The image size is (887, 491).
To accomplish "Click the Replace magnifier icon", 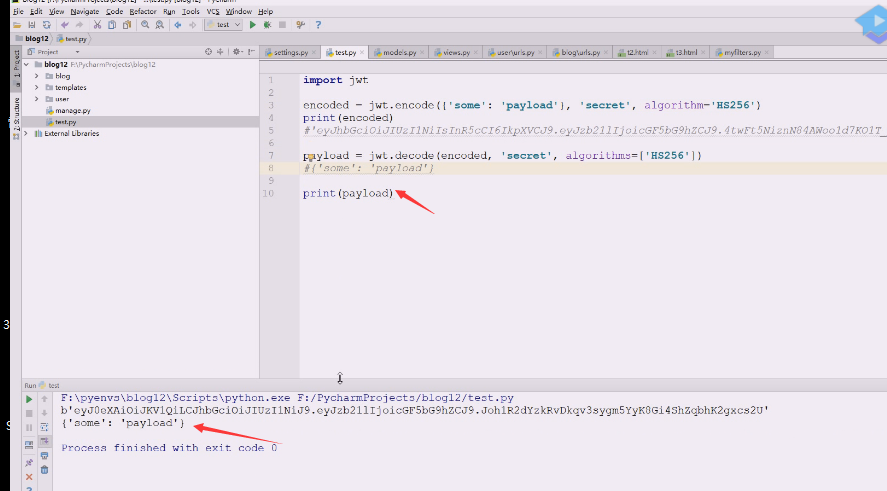I will pos(160,25).
